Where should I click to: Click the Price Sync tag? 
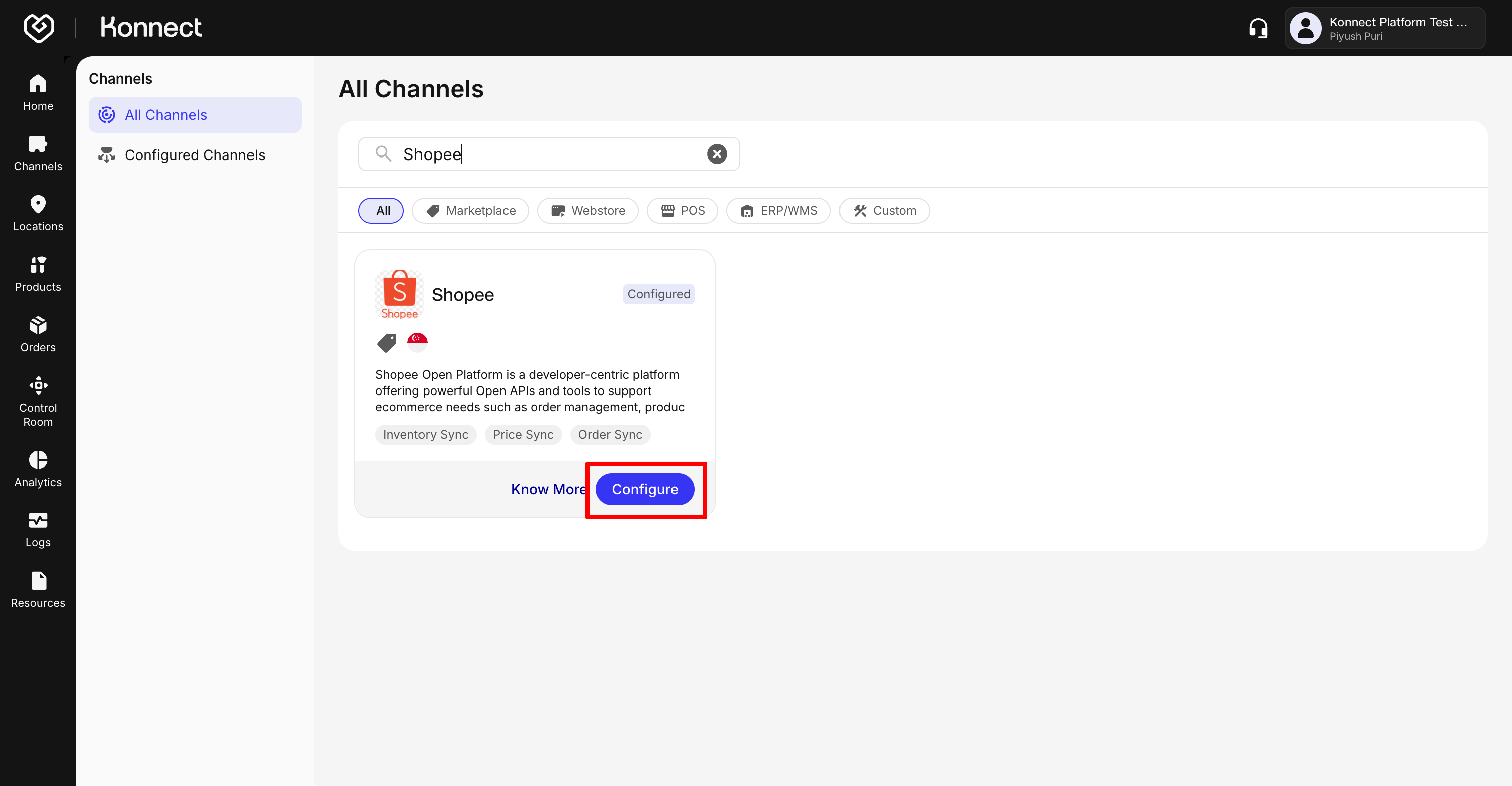[x=523, y=434]
